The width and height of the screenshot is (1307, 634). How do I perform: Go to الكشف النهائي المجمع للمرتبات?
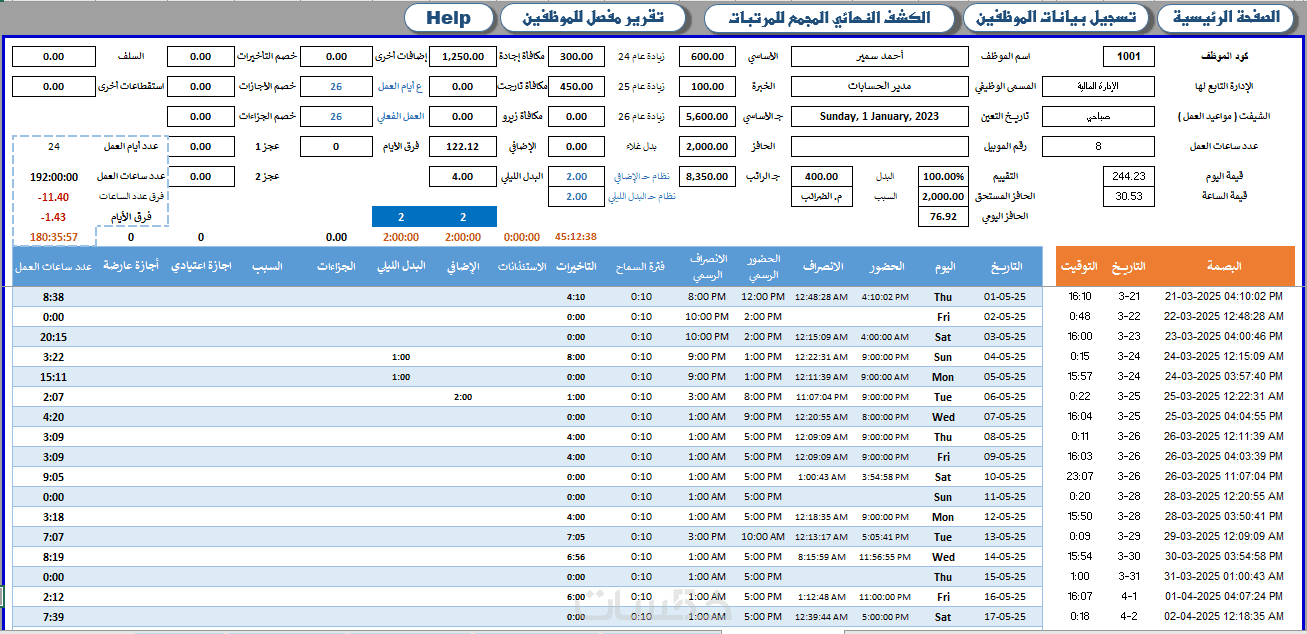point(830,18)
